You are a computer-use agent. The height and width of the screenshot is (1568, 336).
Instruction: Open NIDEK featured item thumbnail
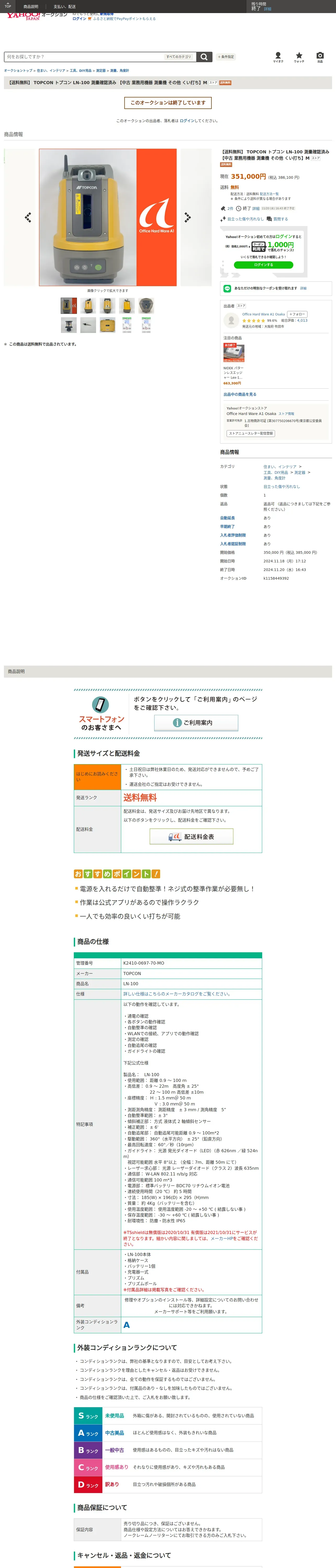tap(234, 353)
